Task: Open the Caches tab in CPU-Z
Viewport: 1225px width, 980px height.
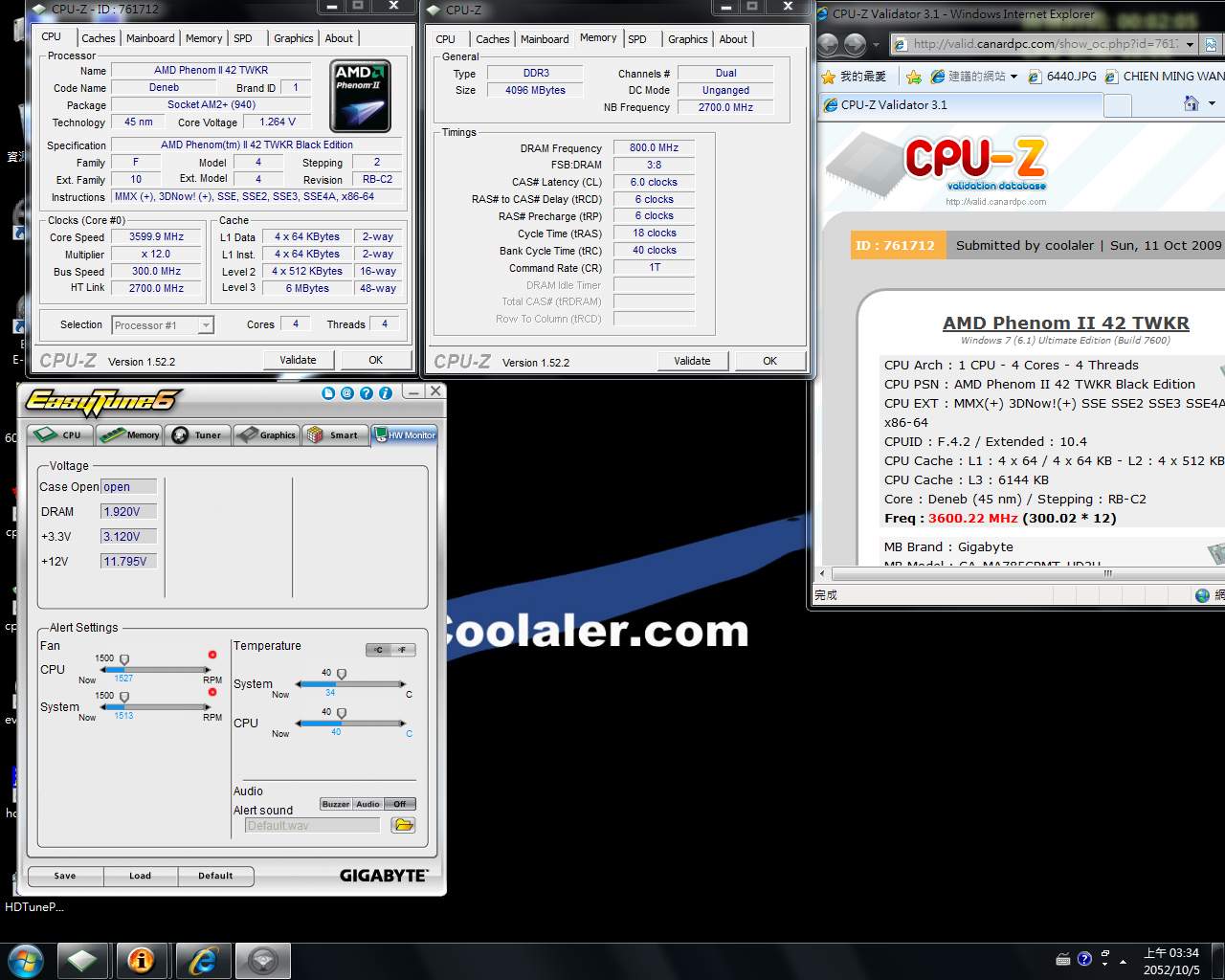Action: 99,36
